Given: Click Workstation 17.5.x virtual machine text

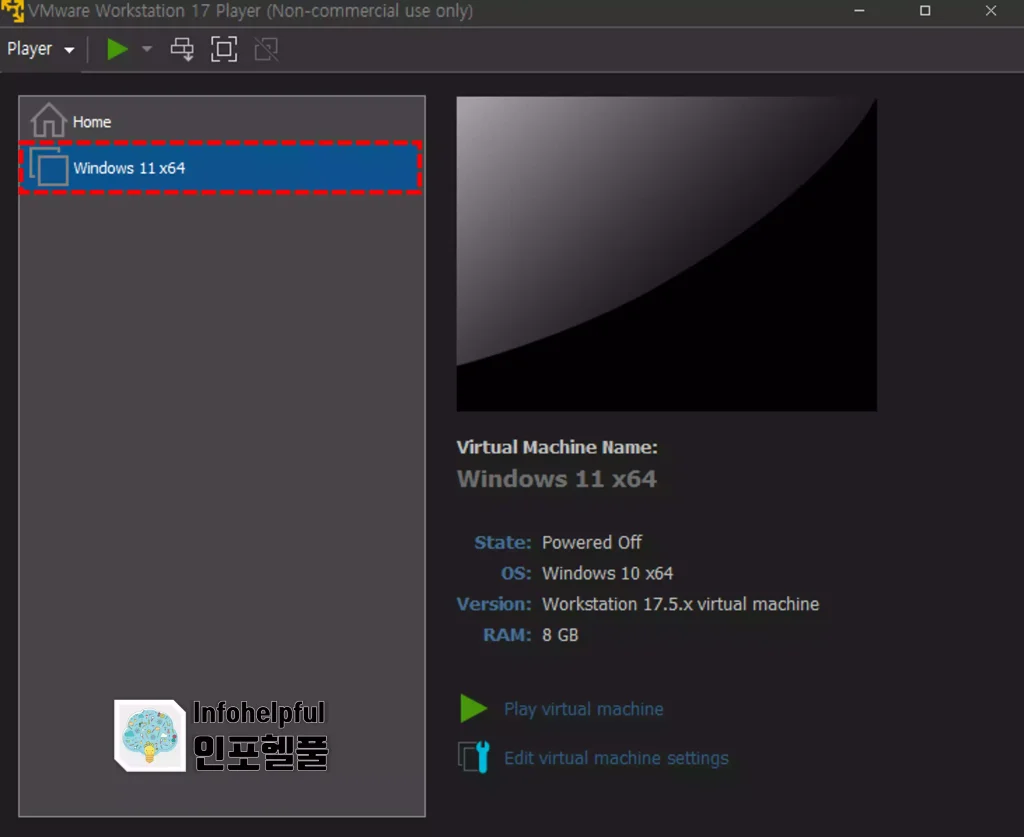Looking at the screenshot, I should (680, 604).
